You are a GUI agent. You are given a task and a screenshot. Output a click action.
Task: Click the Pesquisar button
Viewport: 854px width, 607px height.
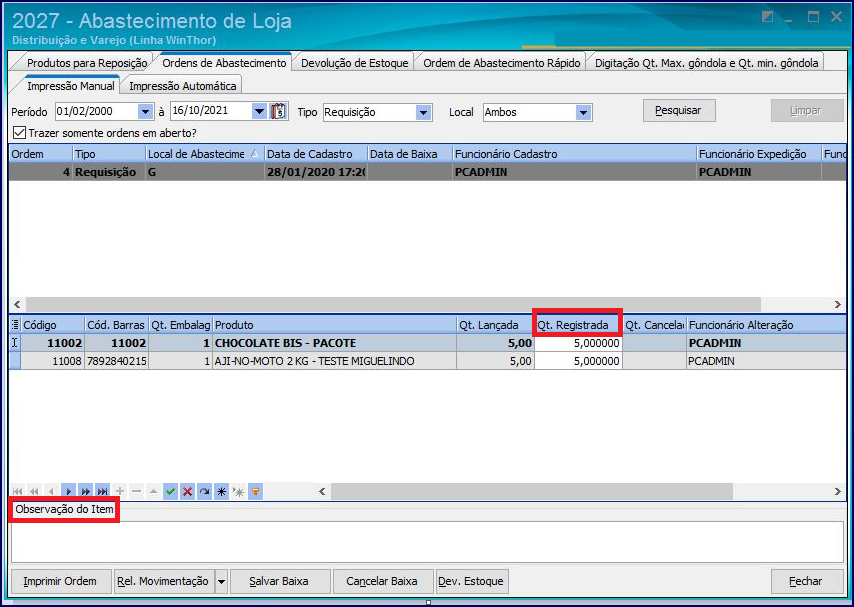(x=679, y=111)
